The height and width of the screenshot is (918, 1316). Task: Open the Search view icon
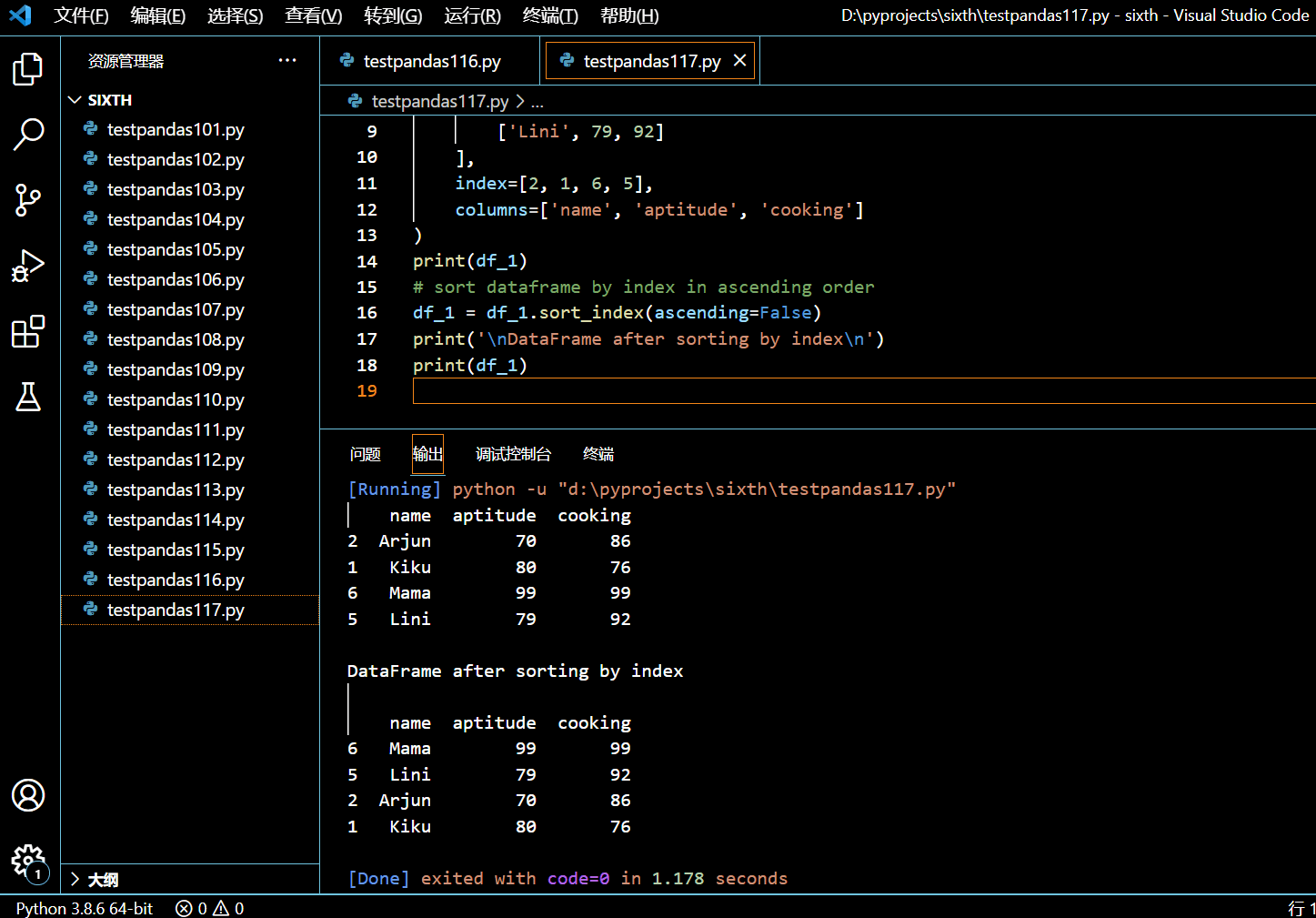click(28, 135)
